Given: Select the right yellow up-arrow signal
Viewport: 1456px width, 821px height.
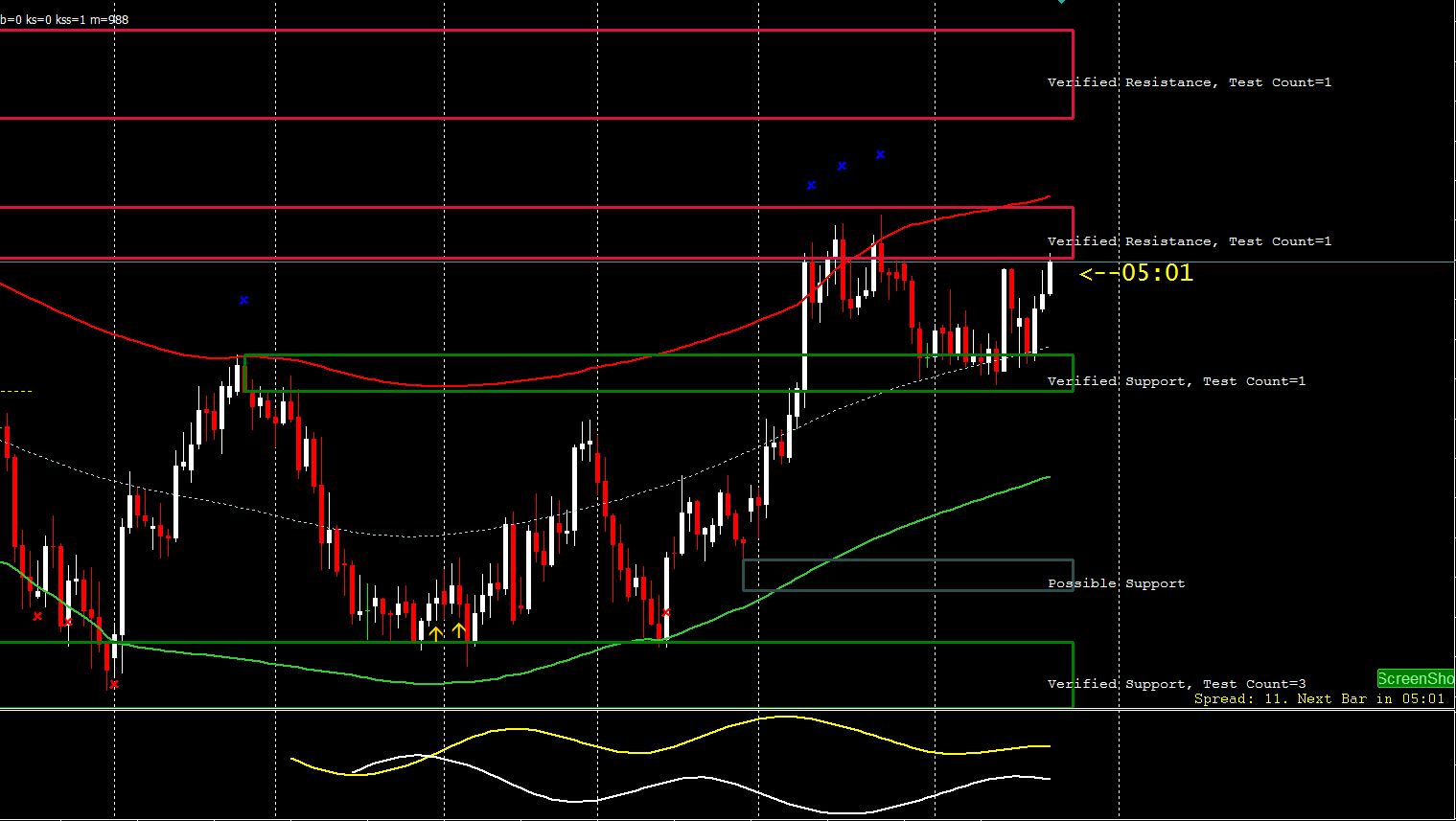Looking at the screenshot, I should coord(459,629).
